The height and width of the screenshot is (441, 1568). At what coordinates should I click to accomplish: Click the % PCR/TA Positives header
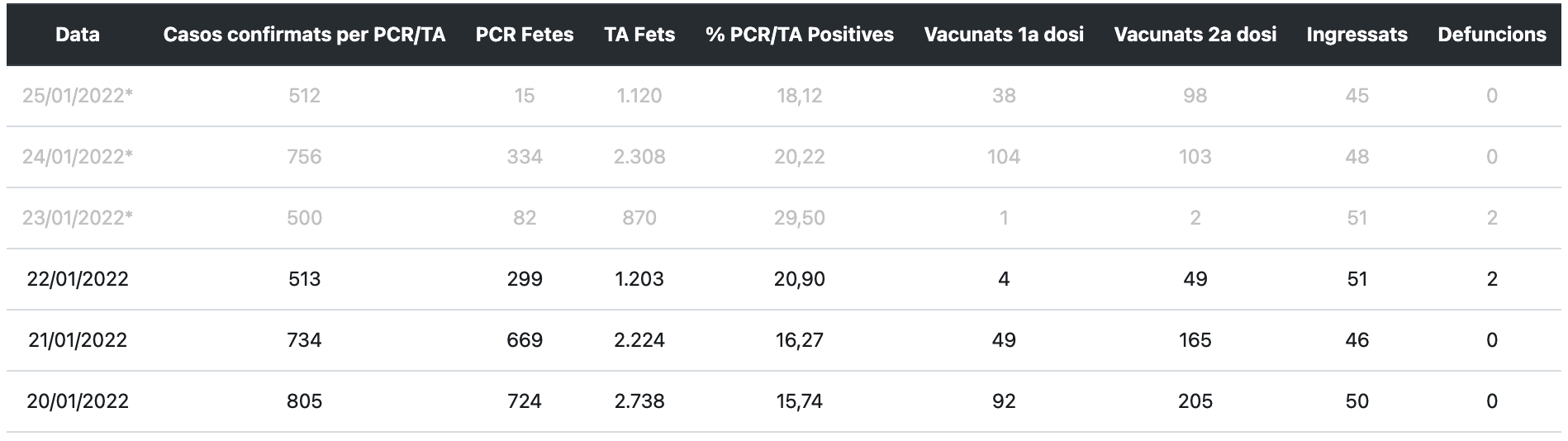(x=800, y=35)
